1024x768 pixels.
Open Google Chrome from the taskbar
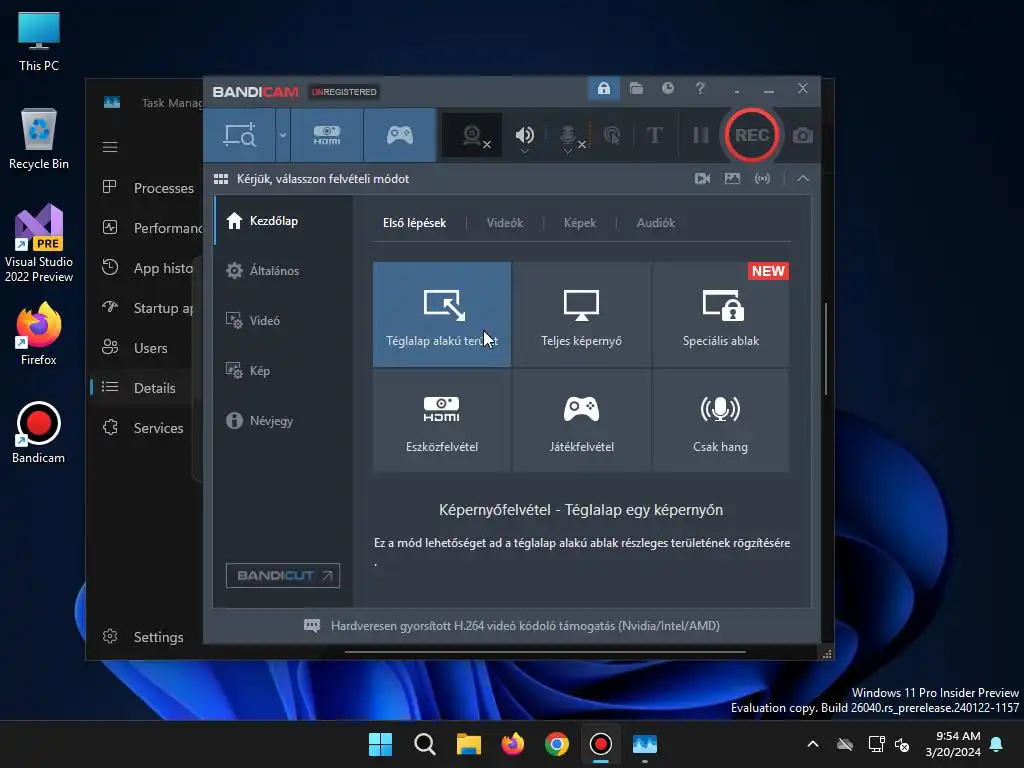click(556, 744)
